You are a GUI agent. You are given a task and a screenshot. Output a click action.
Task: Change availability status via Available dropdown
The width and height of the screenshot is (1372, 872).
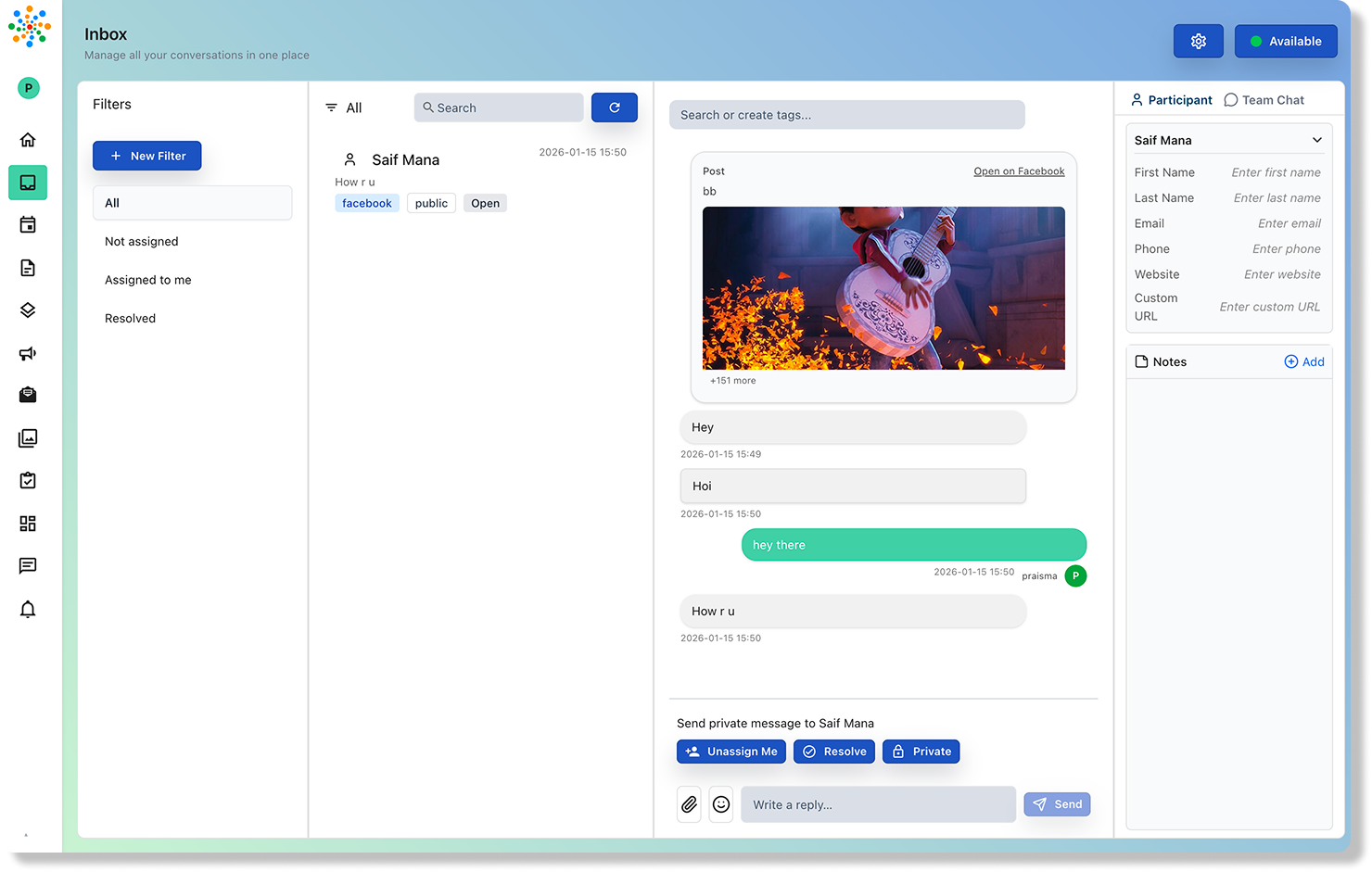click(x=1286, y=41)
